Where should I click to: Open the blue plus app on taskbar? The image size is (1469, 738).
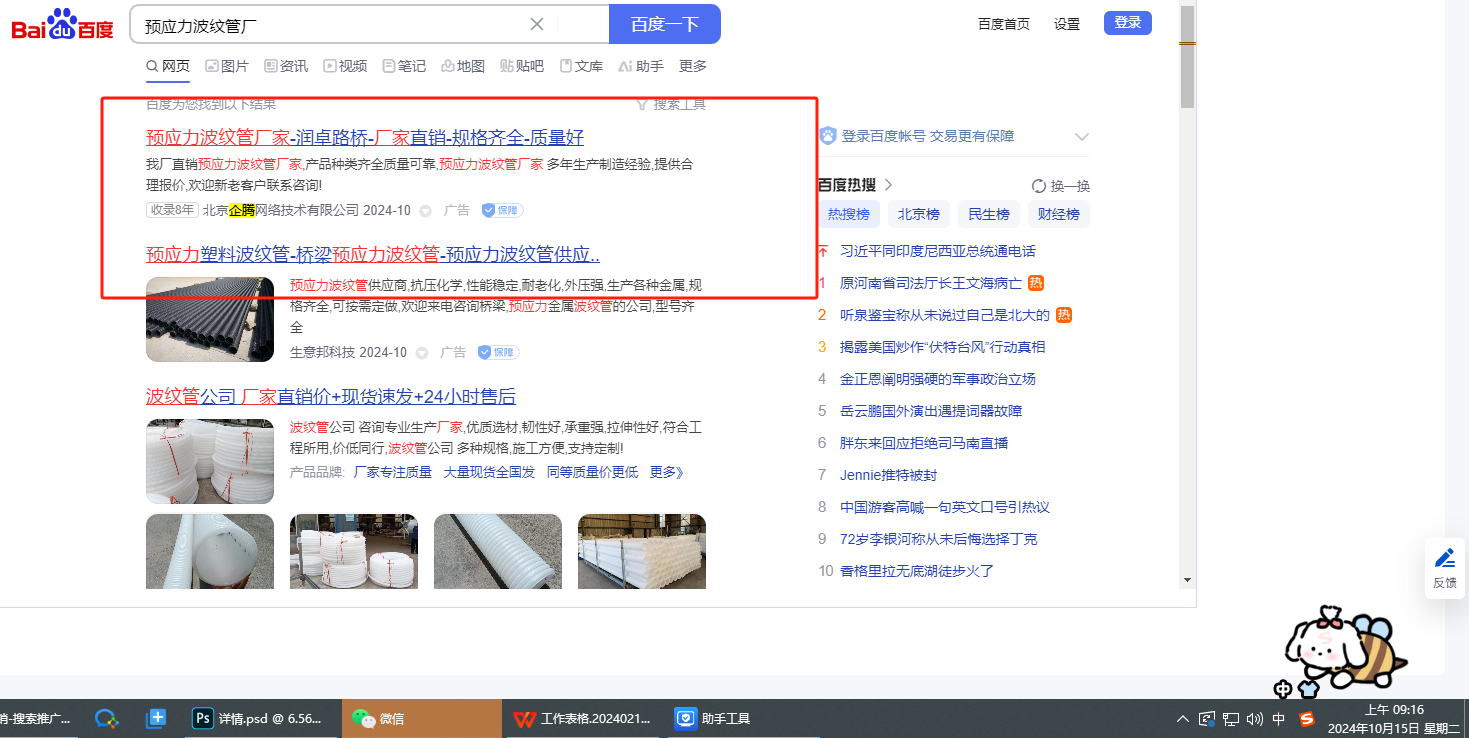(x=156, y=718)
